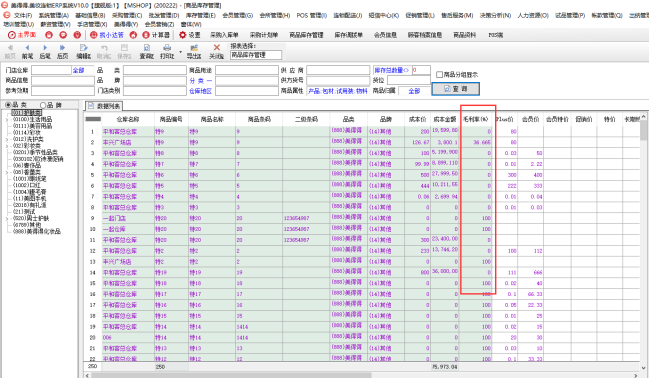
Task: Open 商品归属 全部 selector
Action: (x=414, y=91)
